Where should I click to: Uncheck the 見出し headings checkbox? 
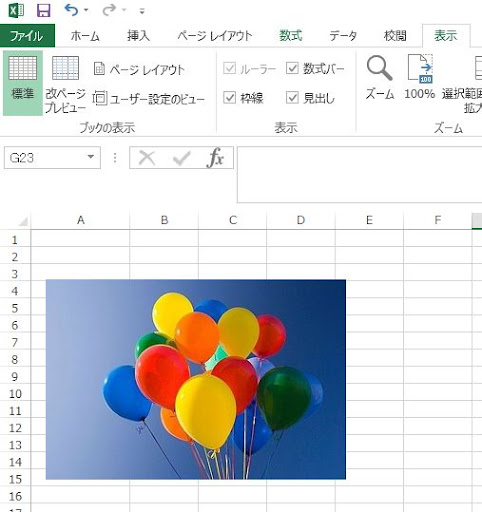pyautogui.click(x=292, y=98)
